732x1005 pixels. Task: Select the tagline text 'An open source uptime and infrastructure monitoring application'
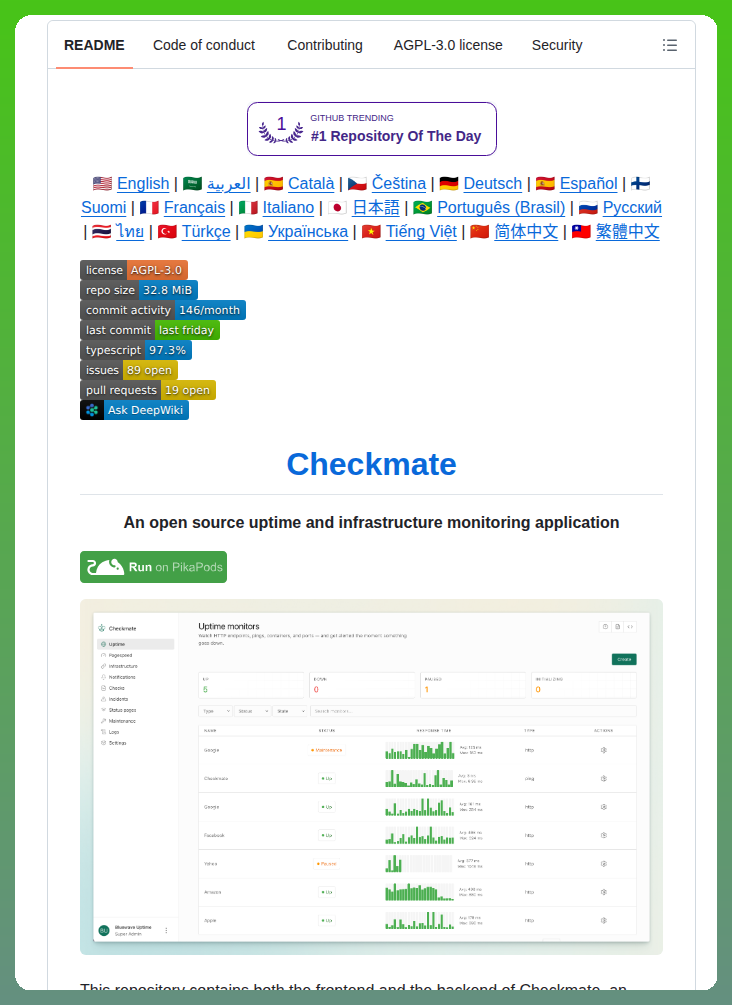pyautogui.click(x=372, y=522)
